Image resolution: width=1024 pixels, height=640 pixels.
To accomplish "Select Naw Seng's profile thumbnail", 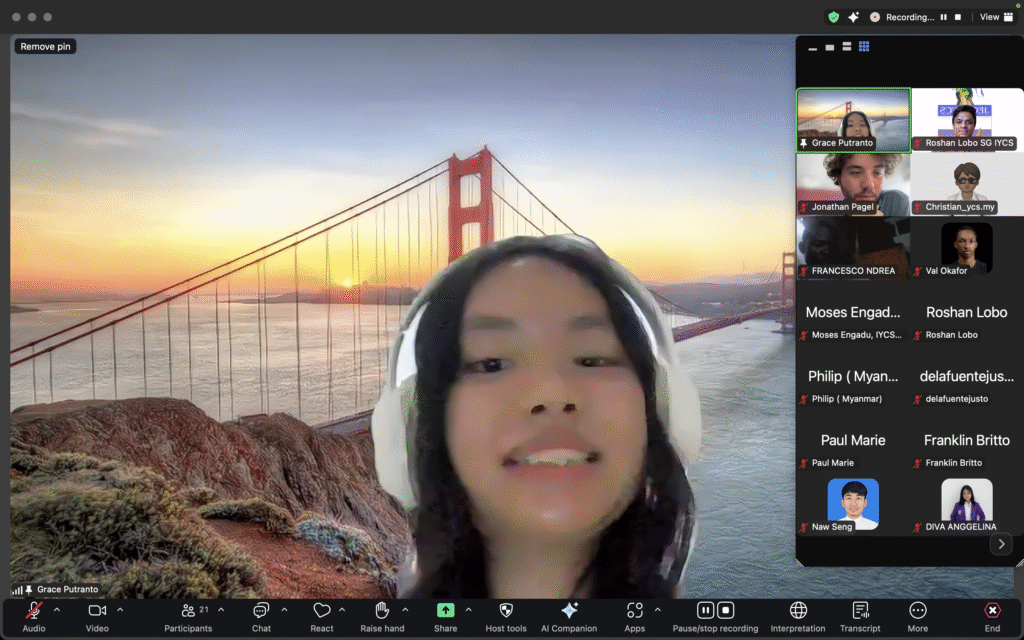I will pos(854,504).
